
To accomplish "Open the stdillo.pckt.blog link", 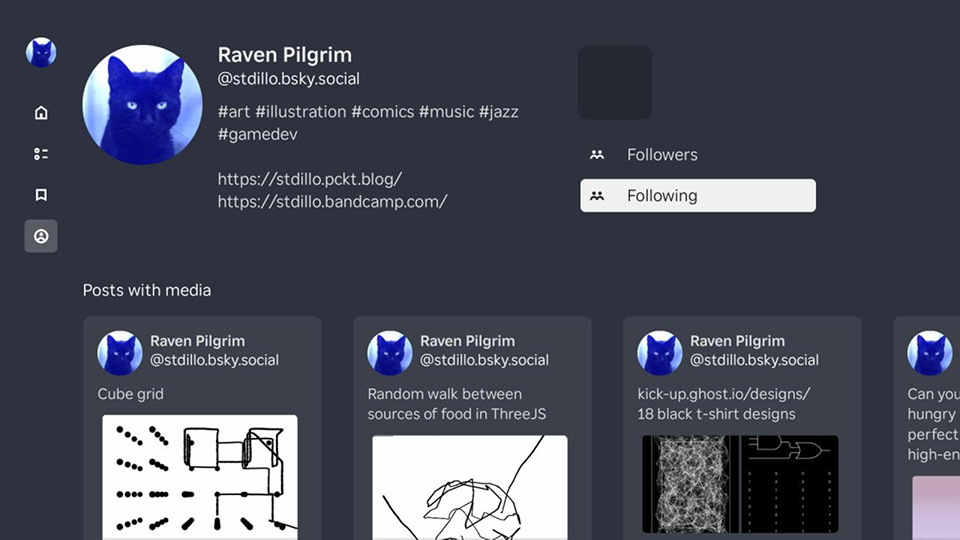I will pos(310,179).
